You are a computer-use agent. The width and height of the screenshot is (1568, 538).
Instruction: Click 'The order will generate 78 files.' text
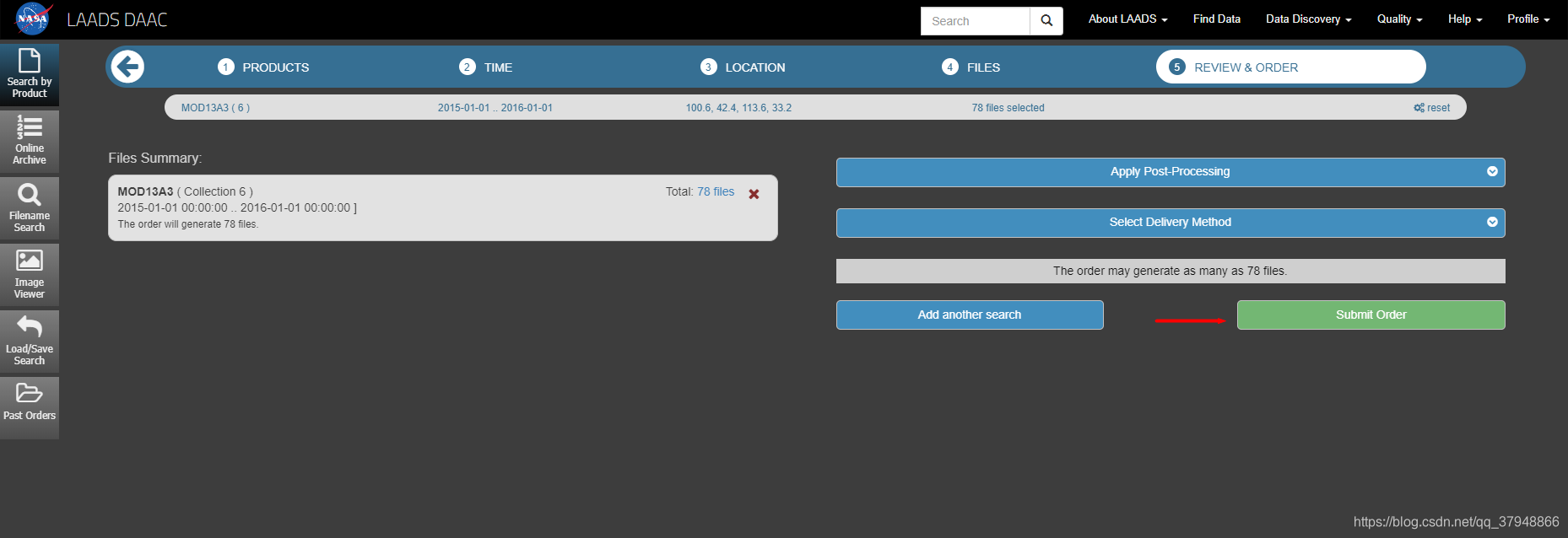188,224
